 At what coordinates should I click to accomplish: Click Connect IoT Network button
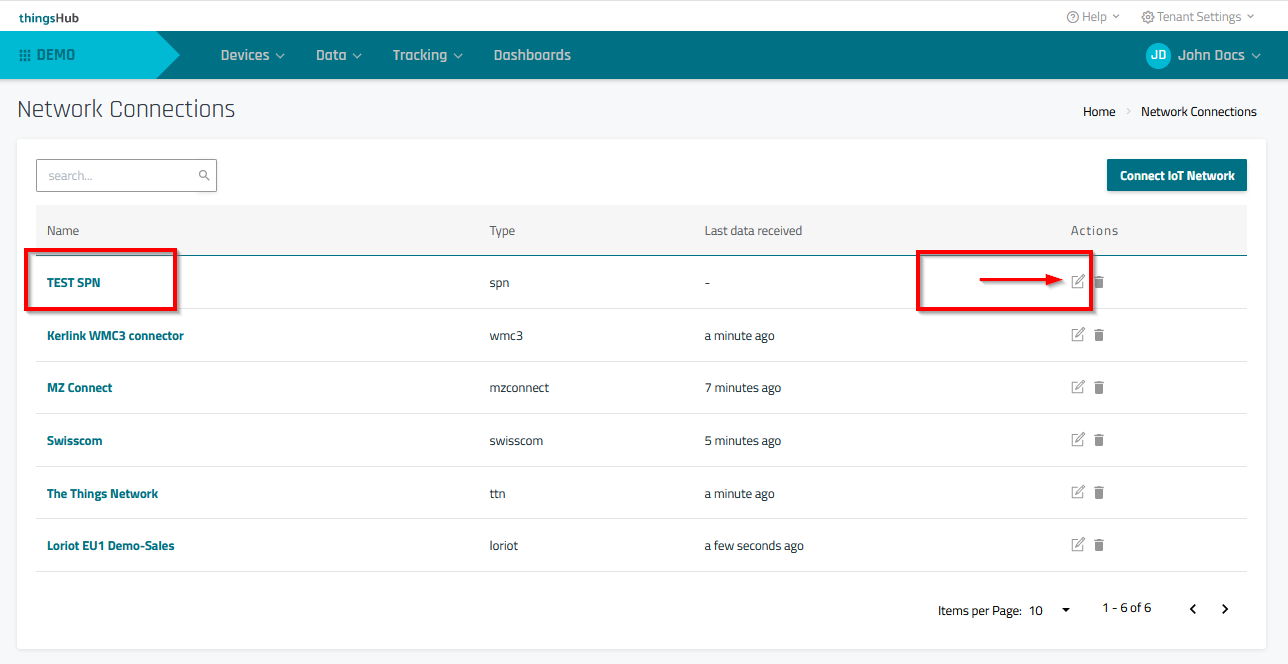(x=1177, y=175)
